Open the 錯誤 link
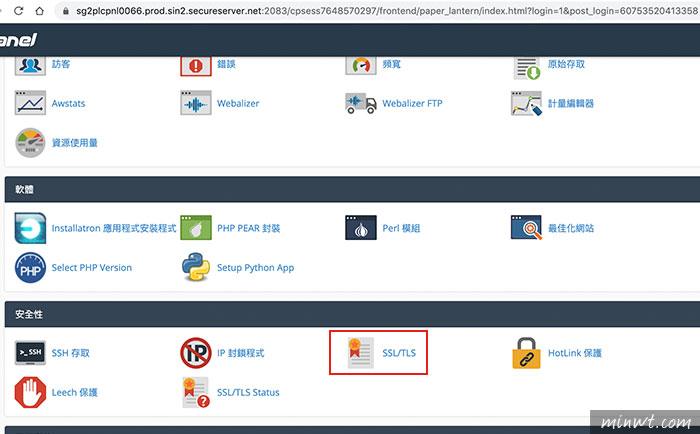Image resolution: width=700 pixels, height=434 pixels. tap(226, 64)
